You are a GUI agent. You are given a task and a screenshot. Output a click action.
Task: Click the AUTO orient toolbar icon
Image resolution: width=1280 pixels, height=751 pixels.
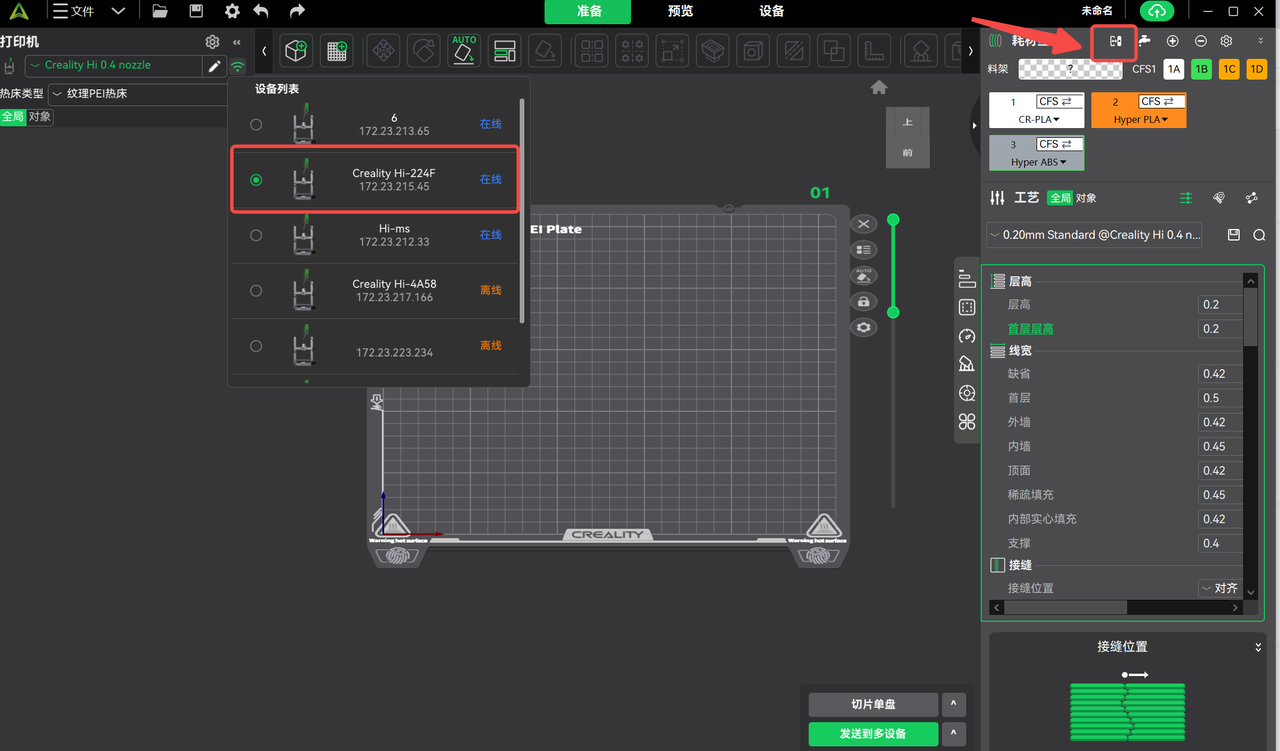point(464,50)
